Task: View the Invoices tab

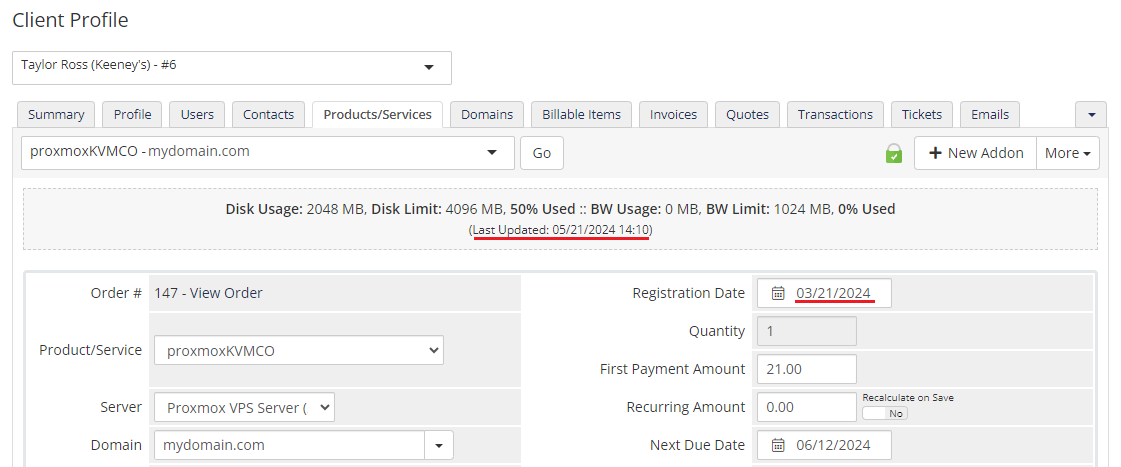Action: tap(673, 114)
